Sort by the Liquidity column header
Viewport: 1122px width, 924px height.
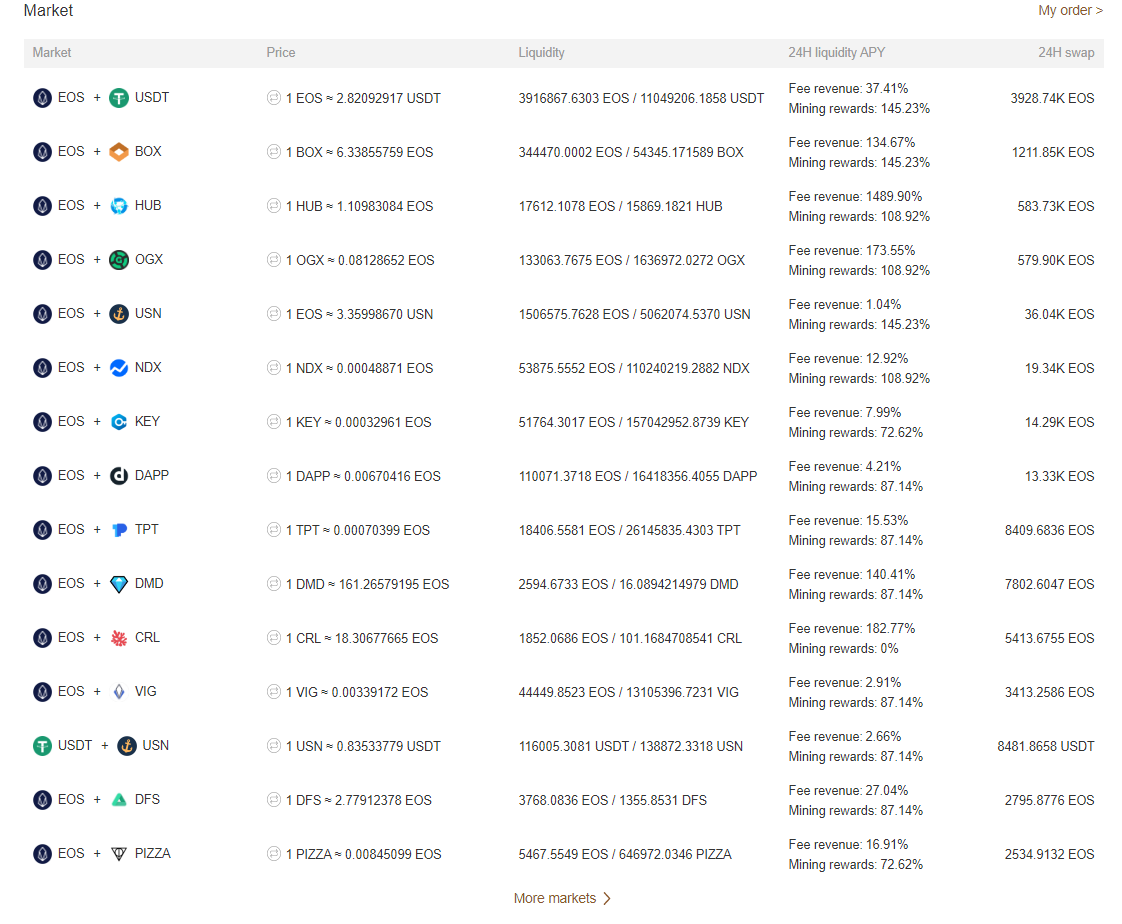(541, 52)
